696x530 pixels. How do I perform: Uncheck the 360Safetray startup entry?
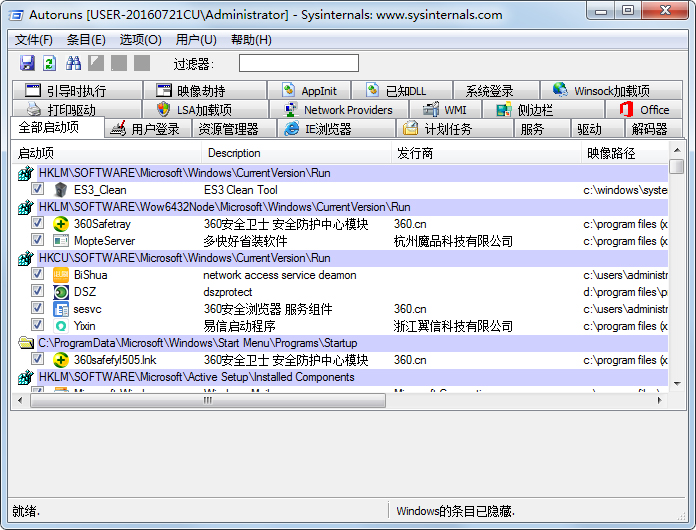(37, 222)
